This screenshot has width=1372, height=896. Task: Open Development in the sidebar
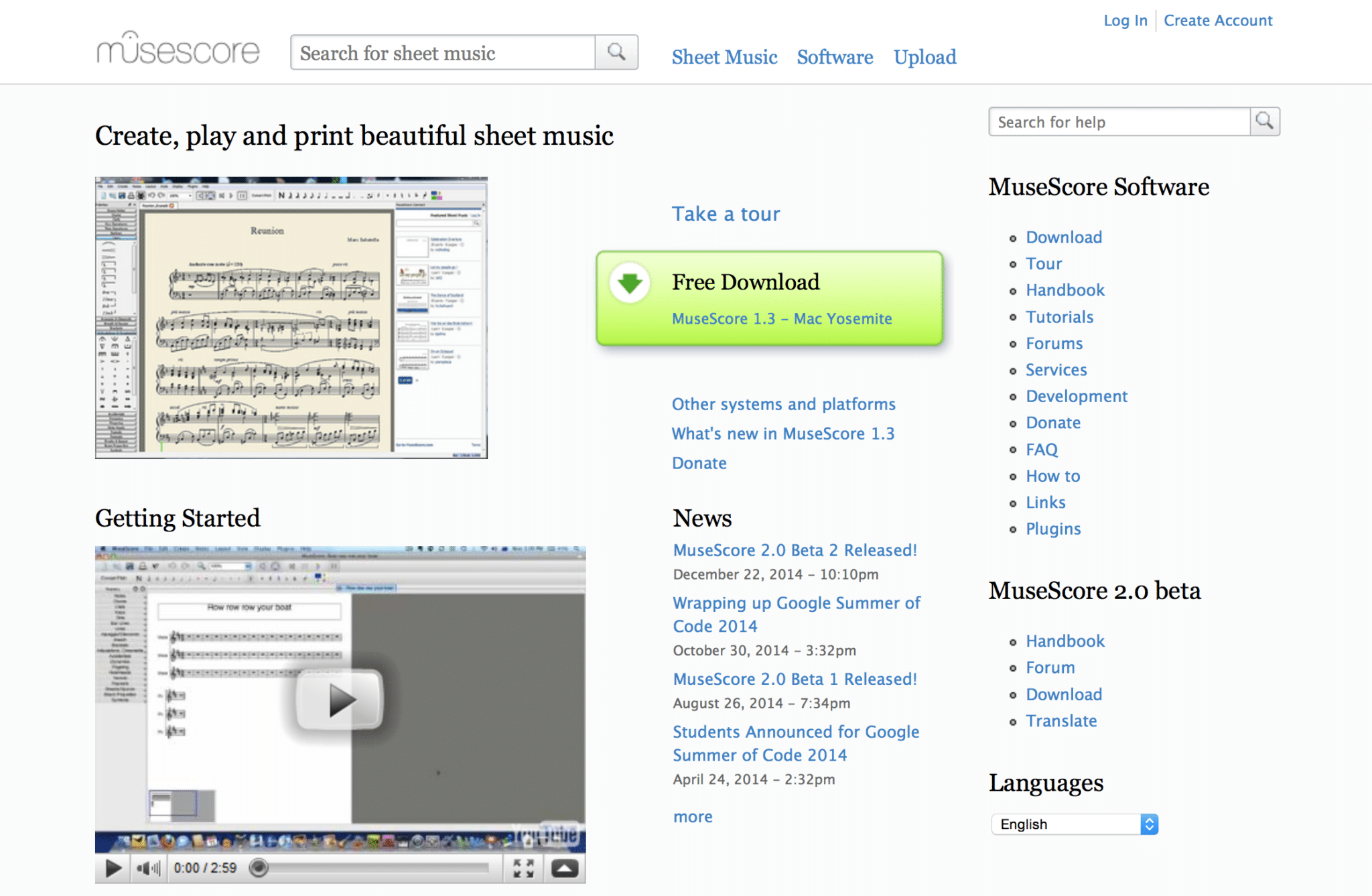click(1077, 396)
